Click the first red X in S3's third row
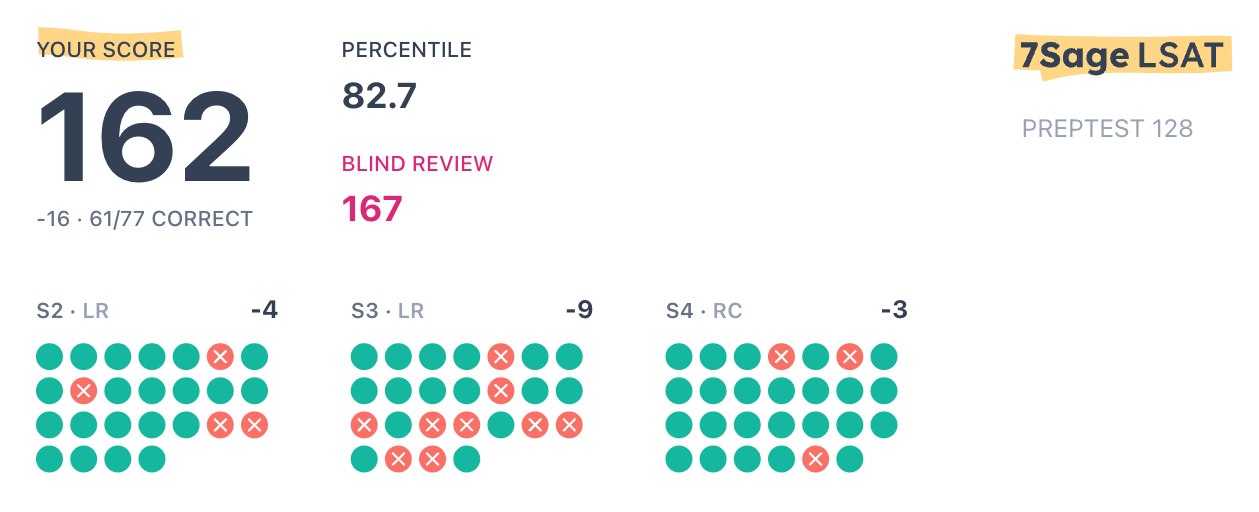The width and height of the screenshot is (1259, 512). pyautogui.click(x=365, y=425)
